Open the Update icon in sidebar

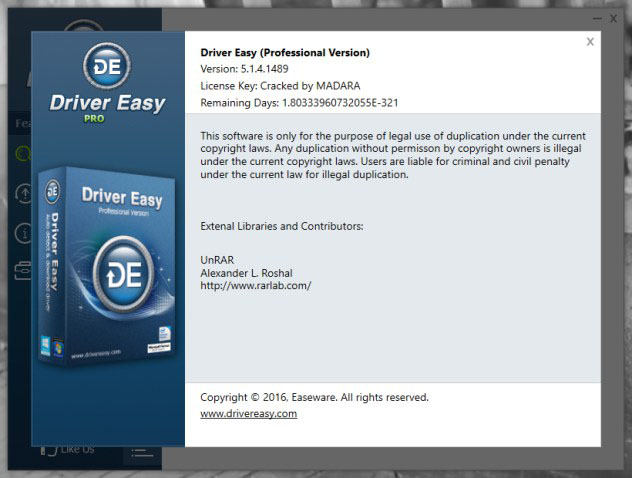click(x=23, y=193)
